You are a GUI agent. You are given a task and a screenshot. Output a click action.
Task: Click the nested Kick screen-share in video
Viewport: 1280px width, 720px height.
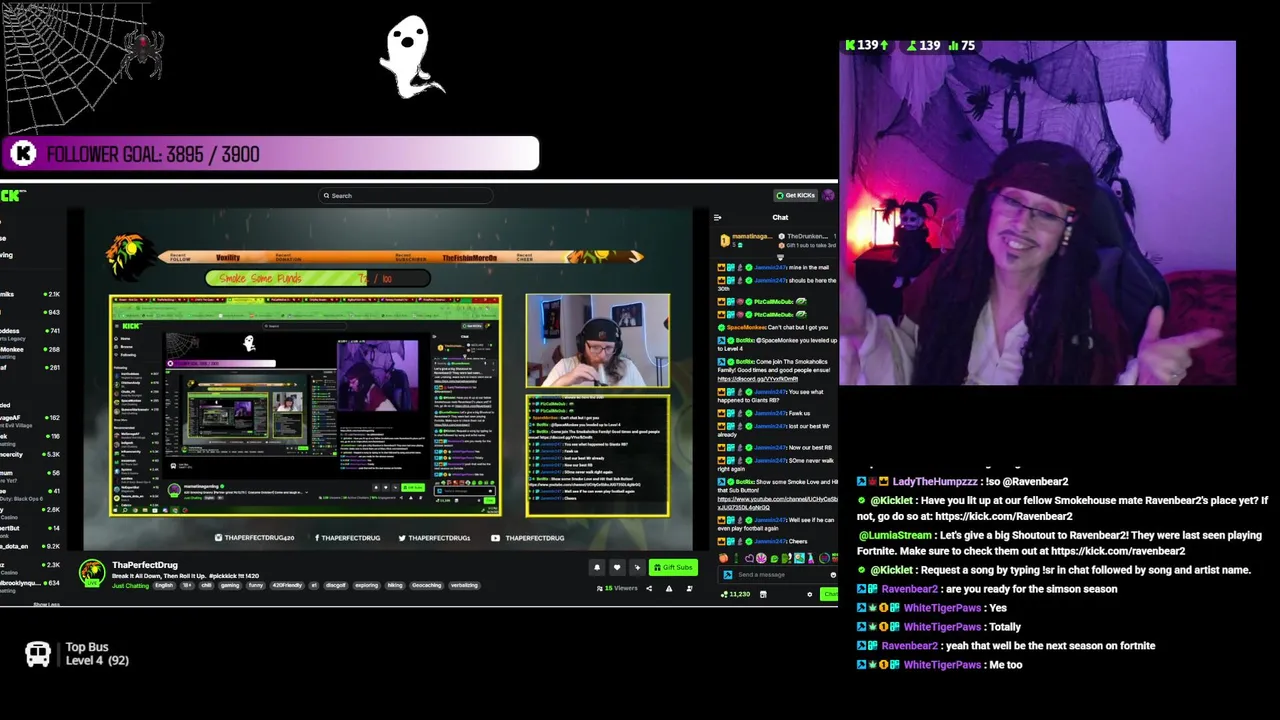[x=306, y=405]
